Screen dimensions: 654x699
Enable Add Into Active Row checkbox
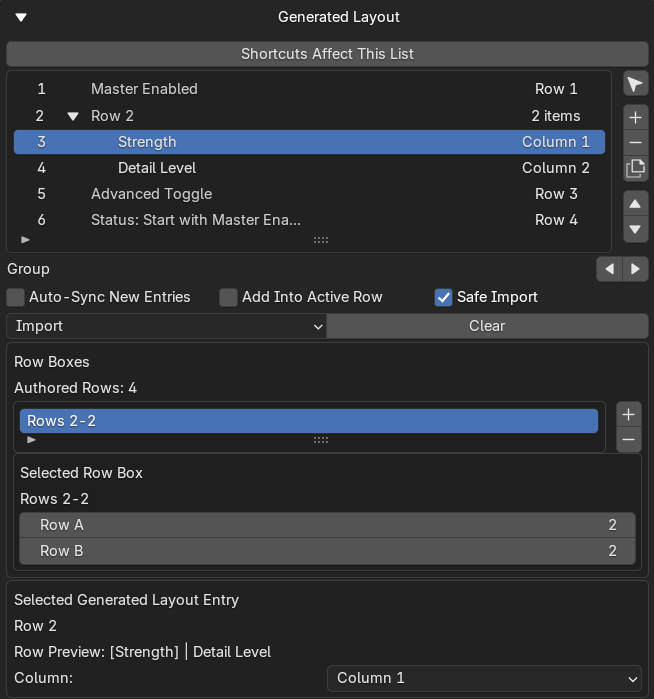click(228, 297)
